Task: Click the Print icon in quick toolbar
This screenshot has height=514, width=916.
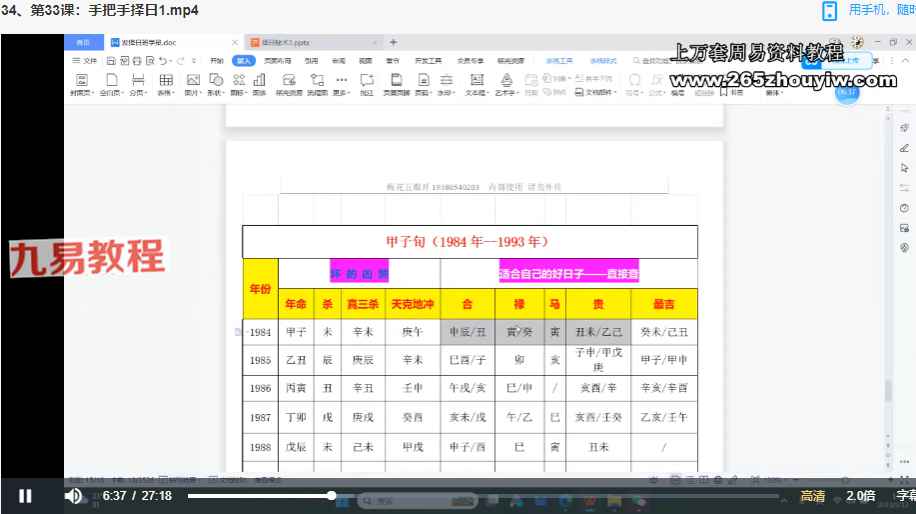Action: tap(137, 61)
